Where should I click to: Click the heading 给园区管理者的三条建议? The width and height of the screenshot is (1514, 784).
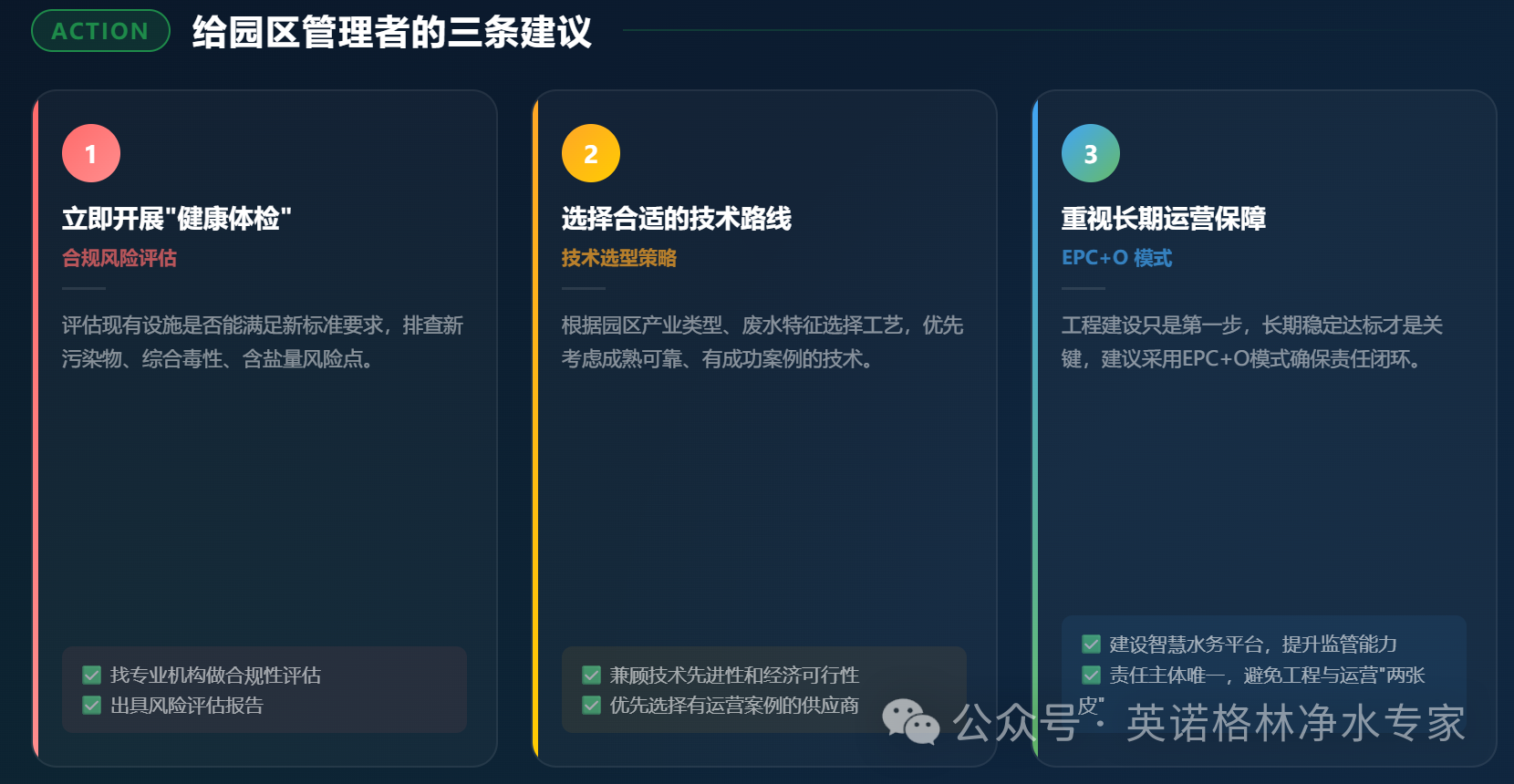pos(392,32)
